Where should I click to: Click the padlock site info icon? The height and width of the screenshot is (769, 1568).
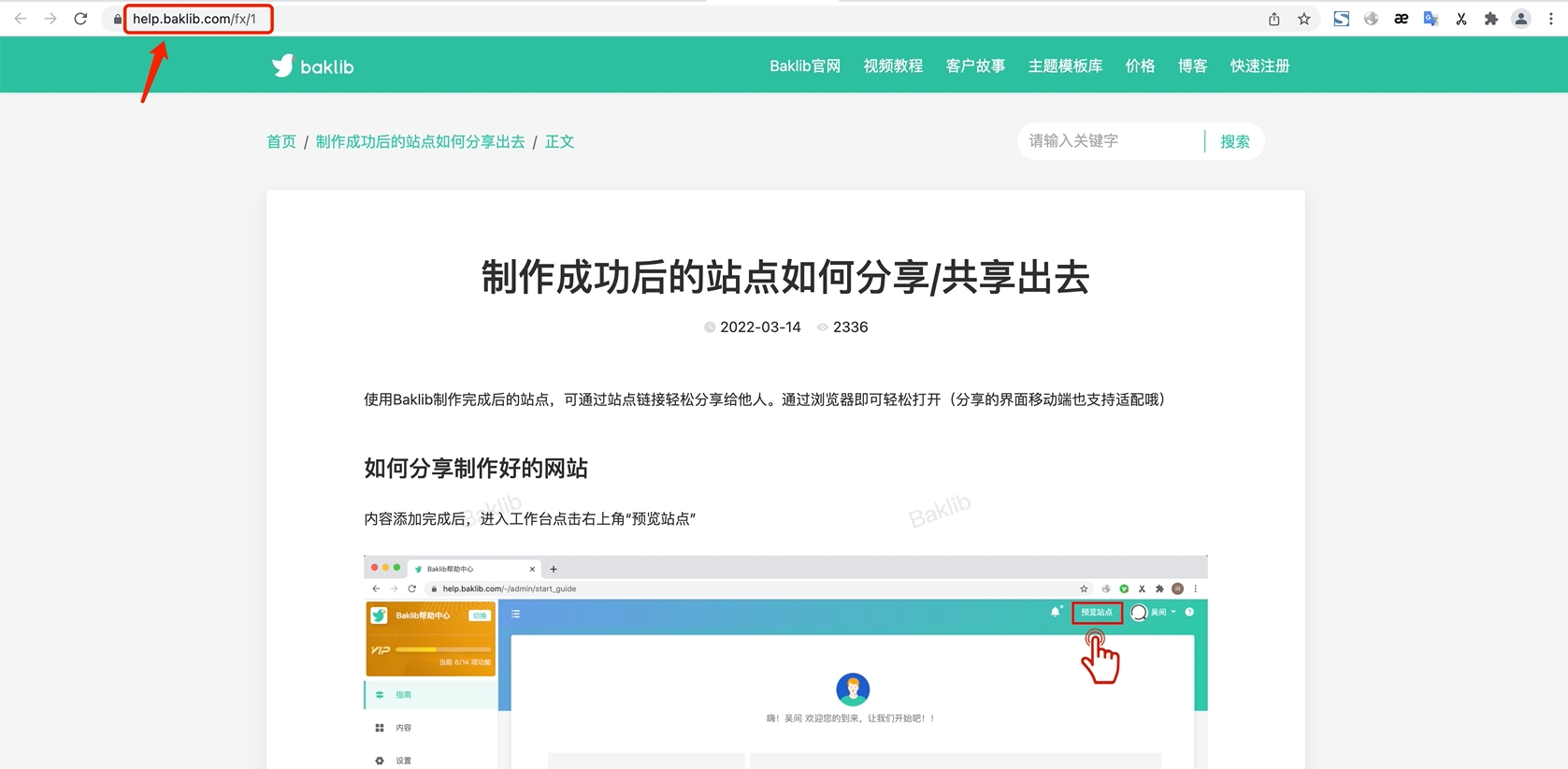click(x=118, y=19)
